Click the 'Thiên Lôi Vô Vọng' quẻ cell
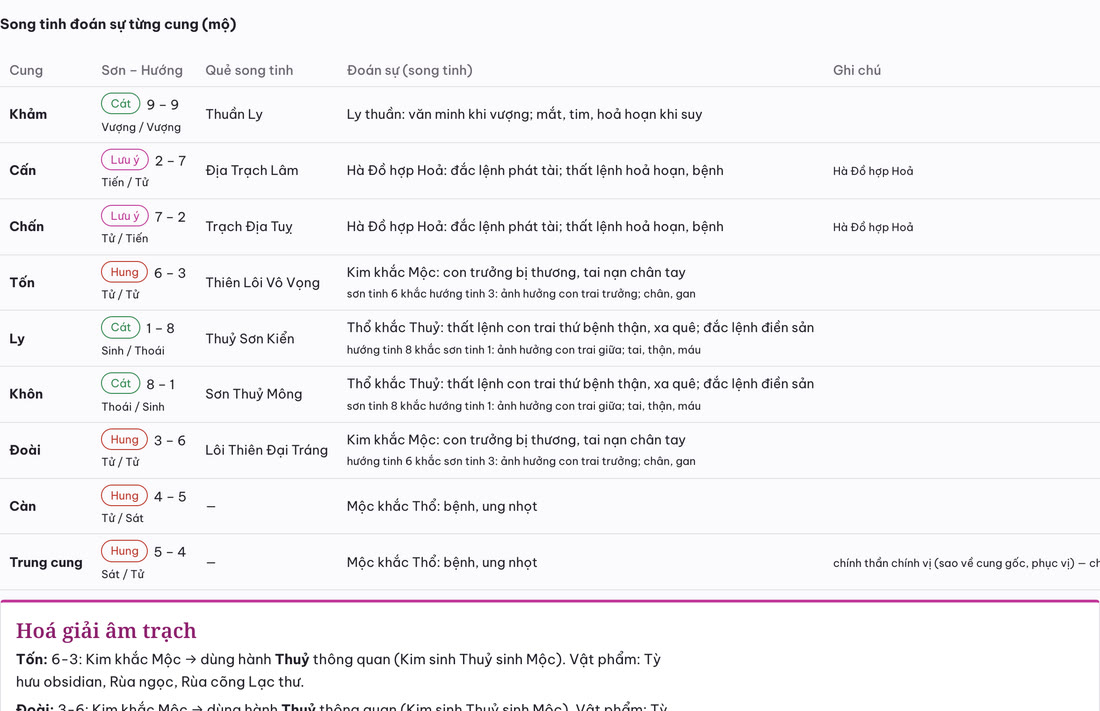 coord(262,283)
